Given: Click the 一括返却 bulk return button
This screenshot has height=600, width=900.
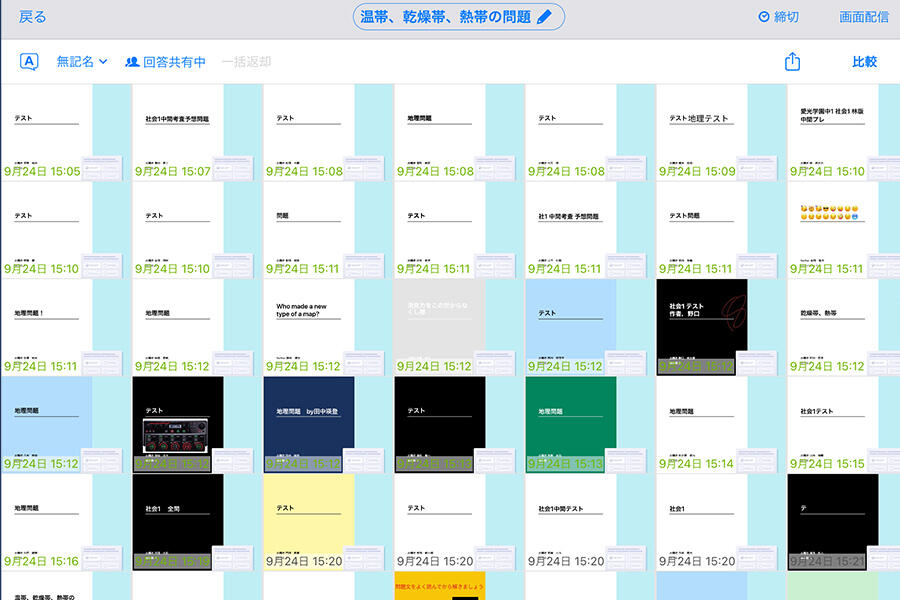Looking at the screenshot, I should (x=246, y=62).
